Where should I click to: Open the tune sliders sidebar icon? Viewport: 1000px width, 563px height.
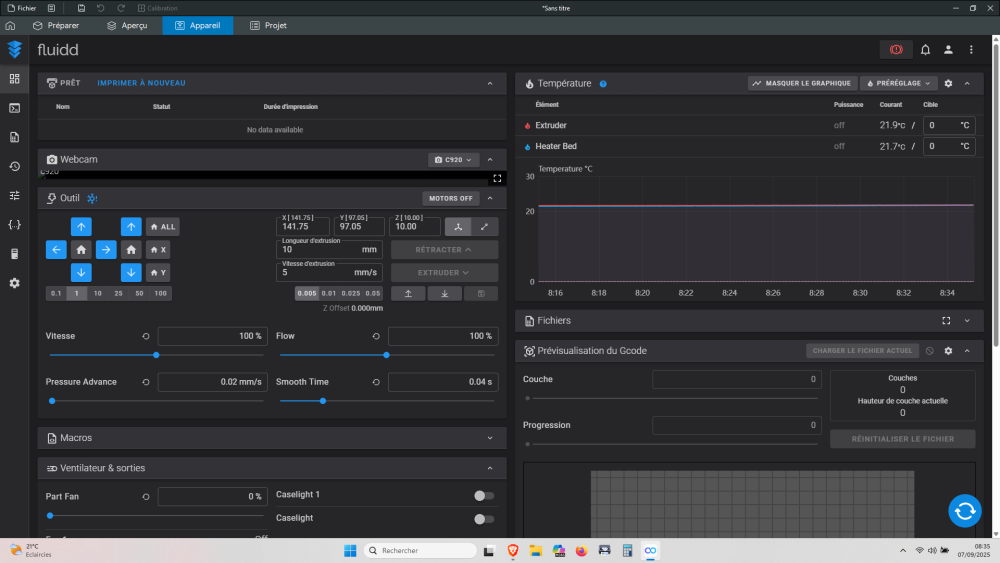(x=14, y=196)
